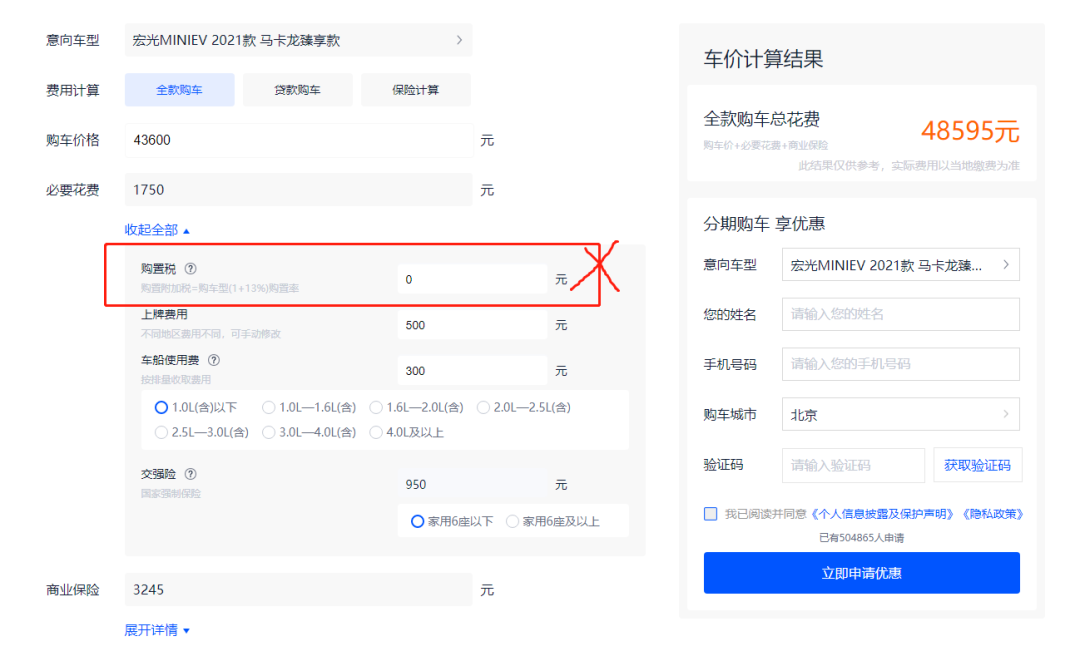Select the 1.0L(含)以下 displacement option

pyautogui.click(x=196, y=408)
